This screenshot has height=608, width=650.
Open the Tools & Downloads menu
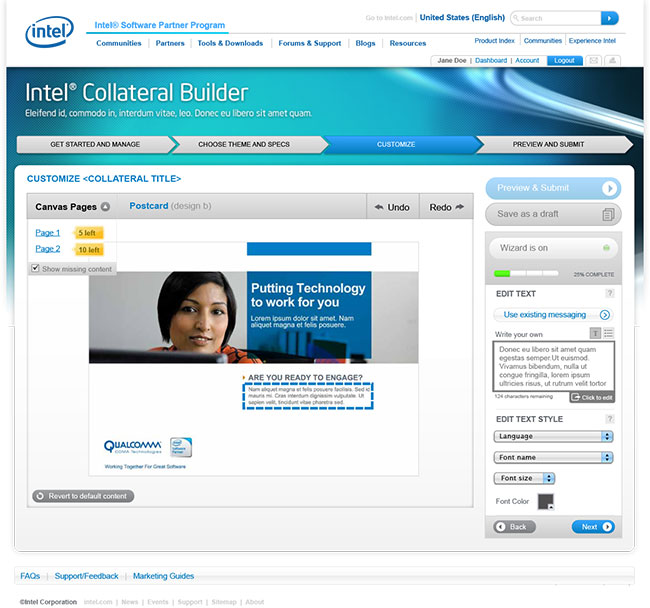point(230,43)
